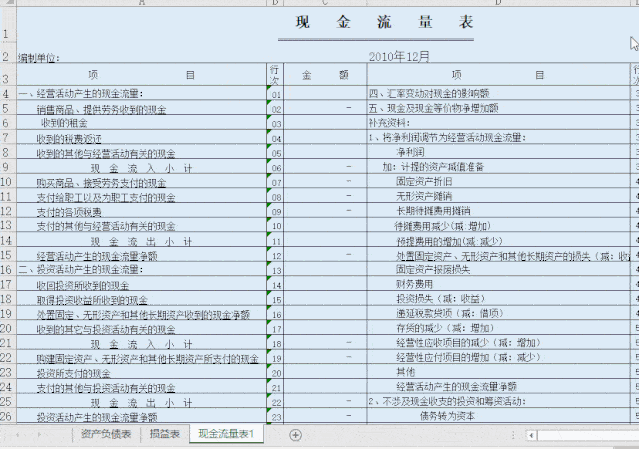
Task: Select the 现金流量表1 sheet tab
Action: [x=226, y=434]
